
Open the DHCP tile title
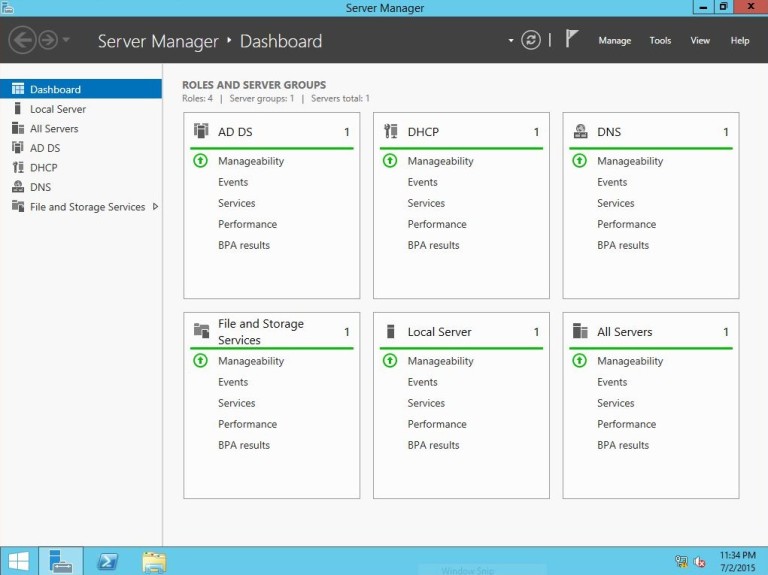coord(423,132)
